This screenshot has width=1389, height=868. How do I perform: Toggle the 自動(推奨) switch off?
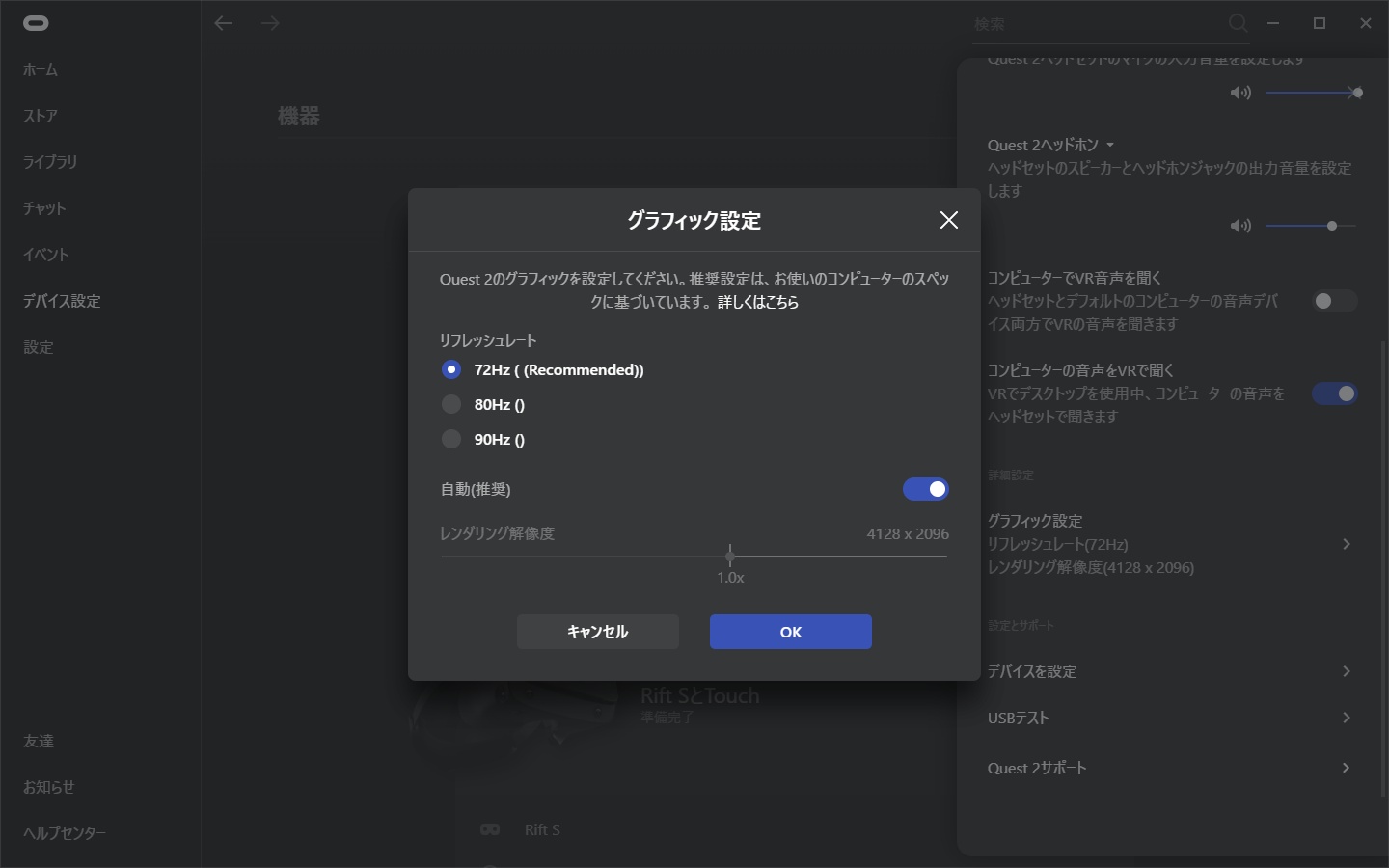[x=926, y=489]
